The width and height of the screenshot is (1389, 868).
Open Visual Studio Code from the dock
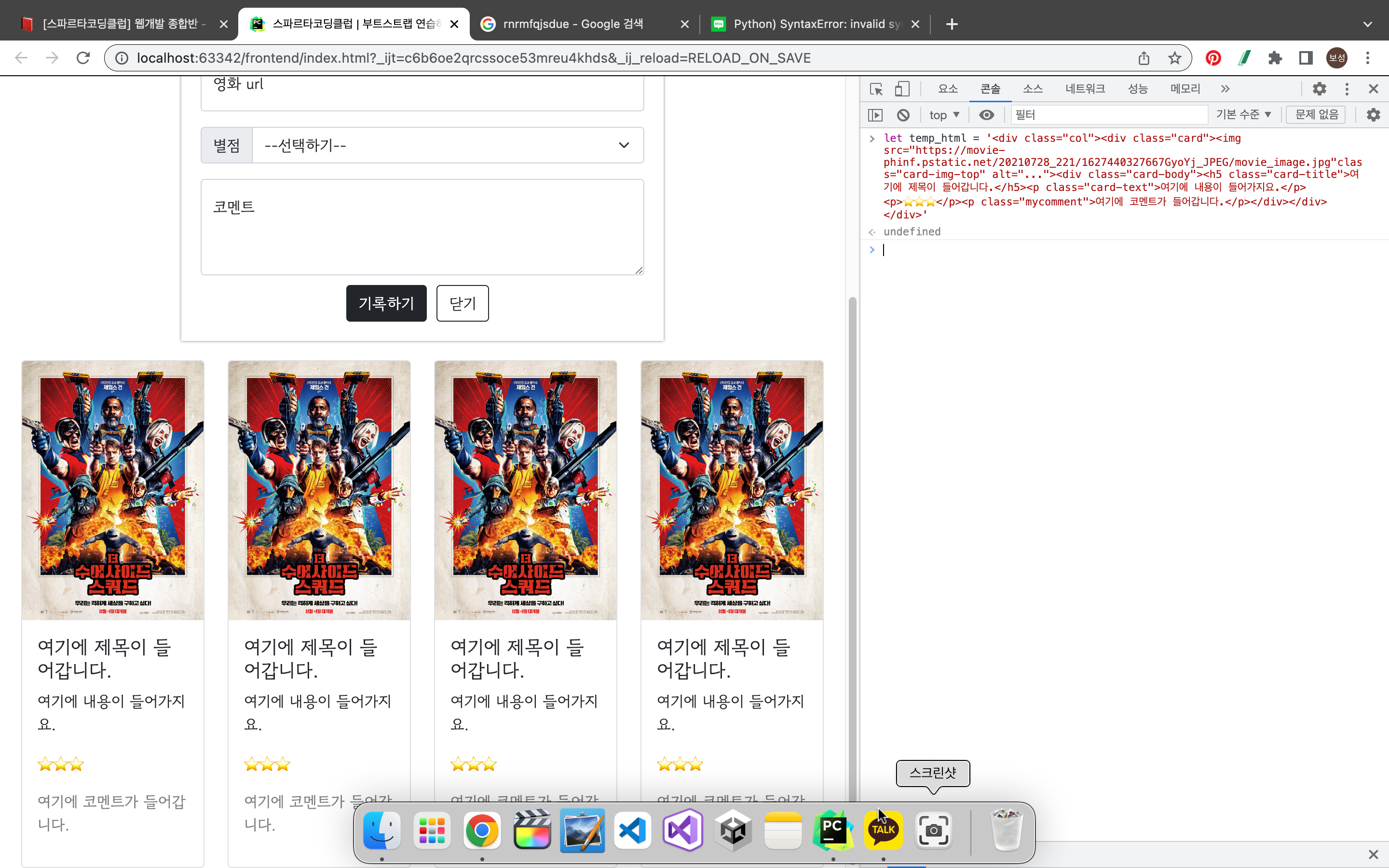tap(632, 830)
